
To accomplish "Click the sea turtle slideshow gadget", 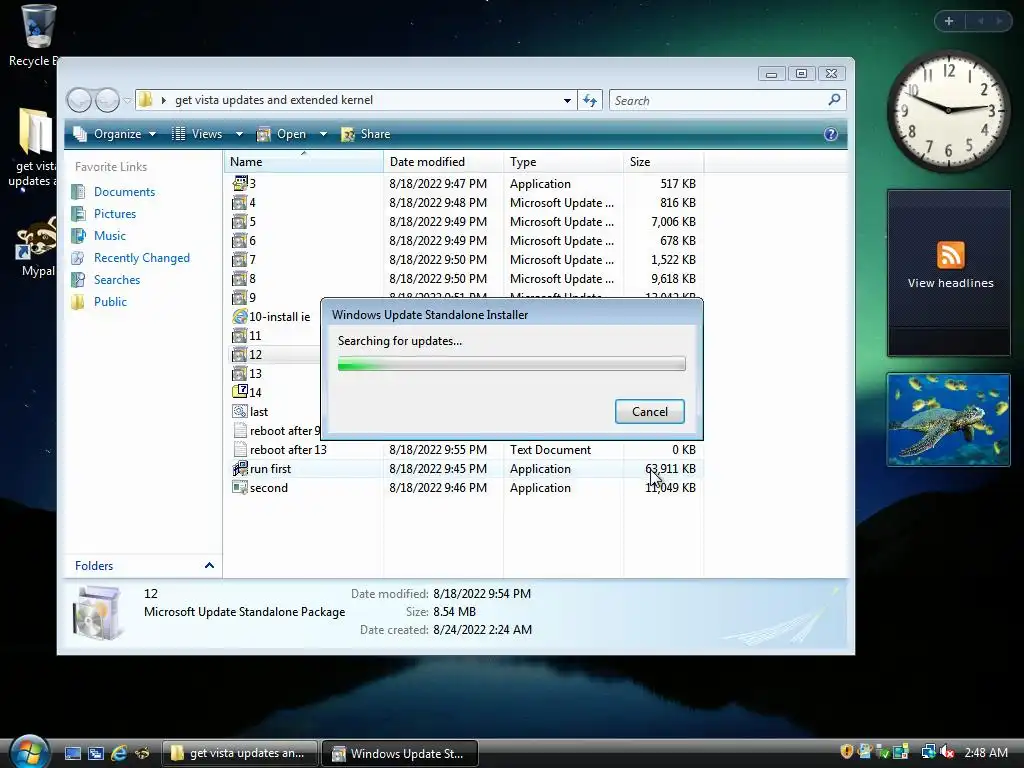I will point(948,420).
